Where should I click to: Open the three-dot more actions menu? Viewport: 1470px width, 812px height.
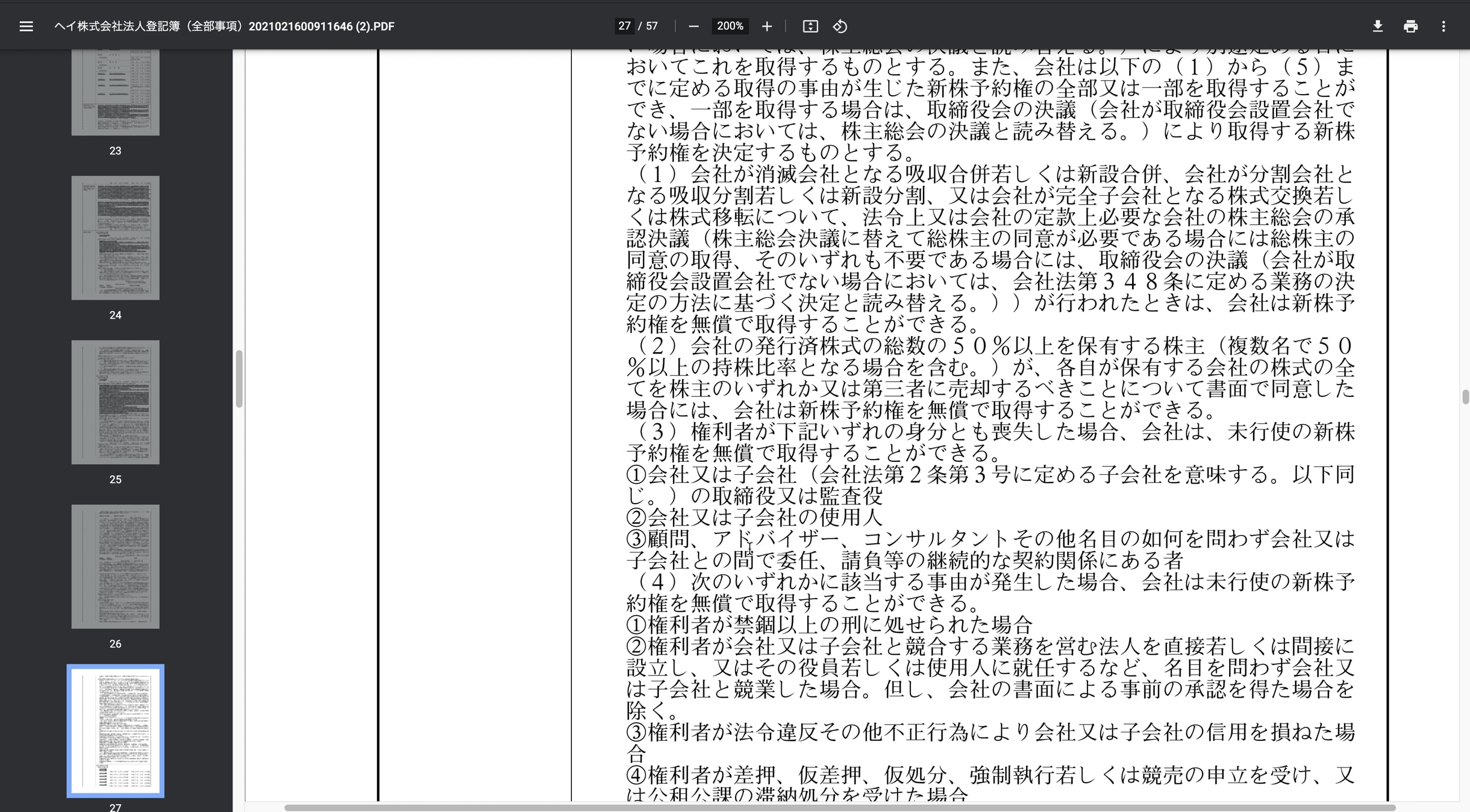(x=1443, y=27)
